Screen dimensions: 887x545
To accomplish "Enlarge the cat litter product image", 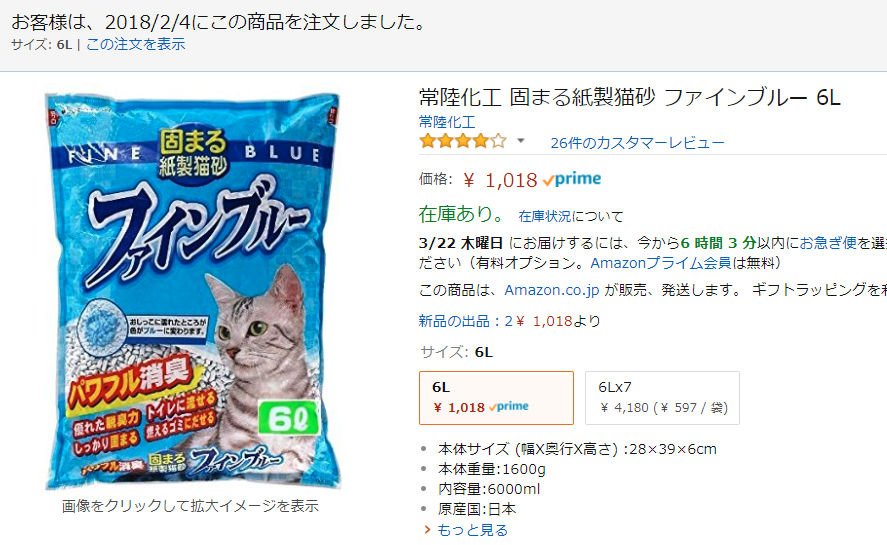I will click(192, 291).
